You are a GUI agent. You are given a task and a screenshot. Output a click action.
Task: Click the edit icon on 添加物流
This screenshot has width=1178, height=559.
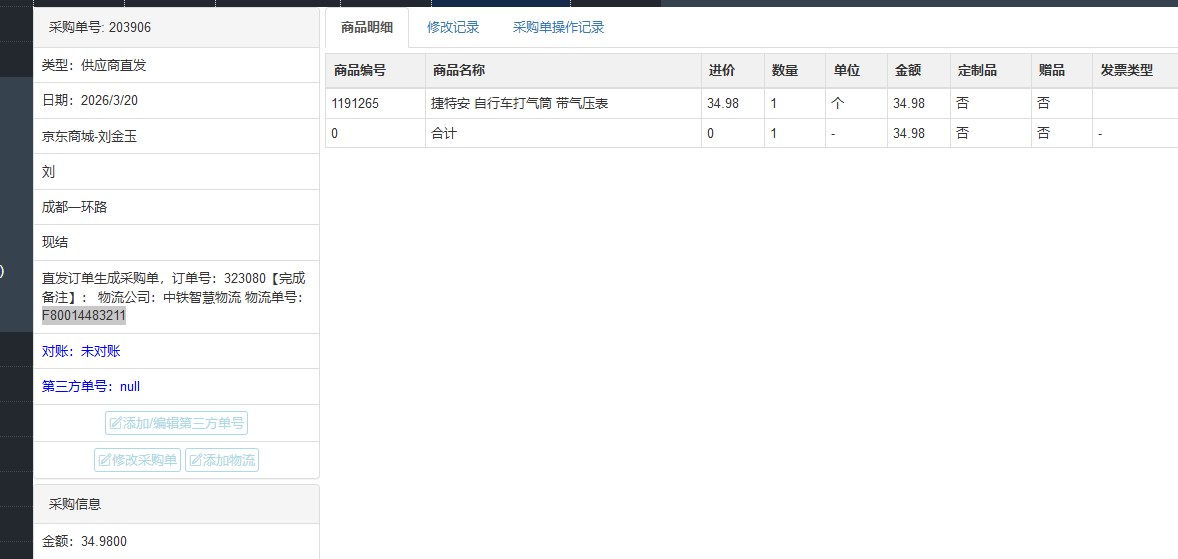coord(196,460)
